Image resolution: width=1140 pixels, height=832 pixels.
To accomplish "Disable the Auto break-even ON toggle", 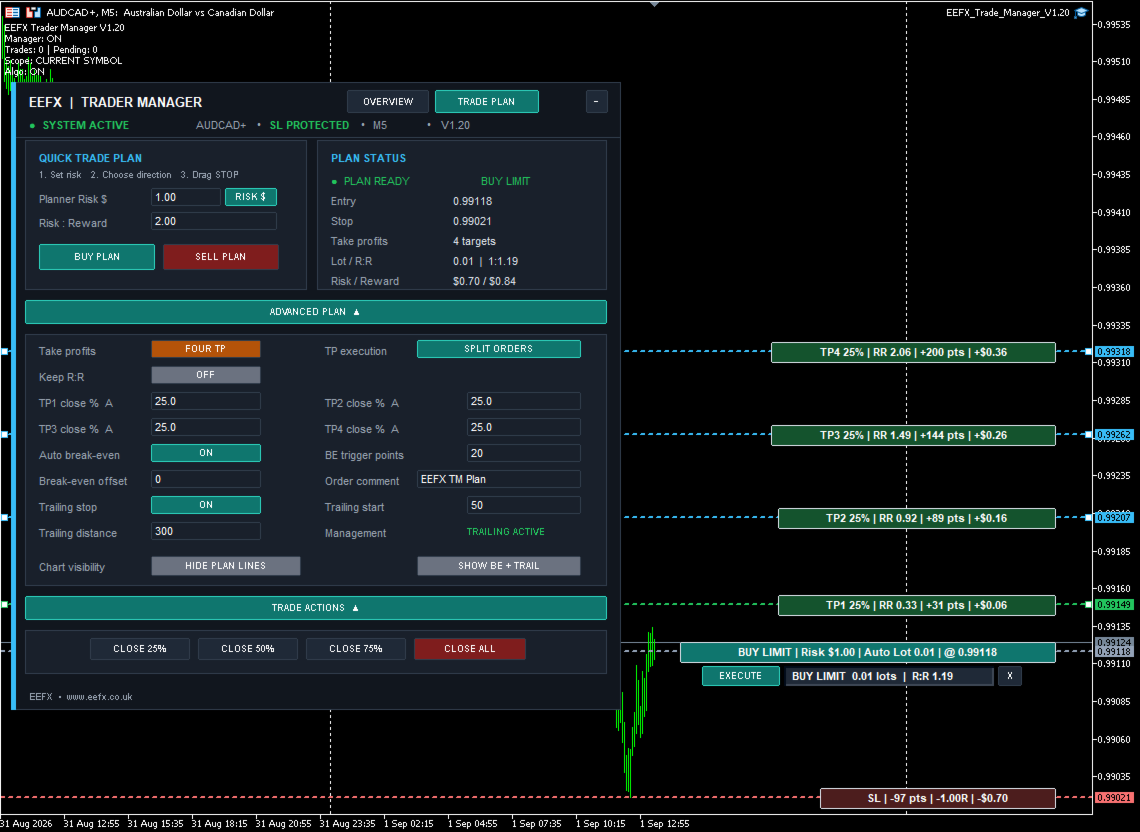I will pos(206,453).
